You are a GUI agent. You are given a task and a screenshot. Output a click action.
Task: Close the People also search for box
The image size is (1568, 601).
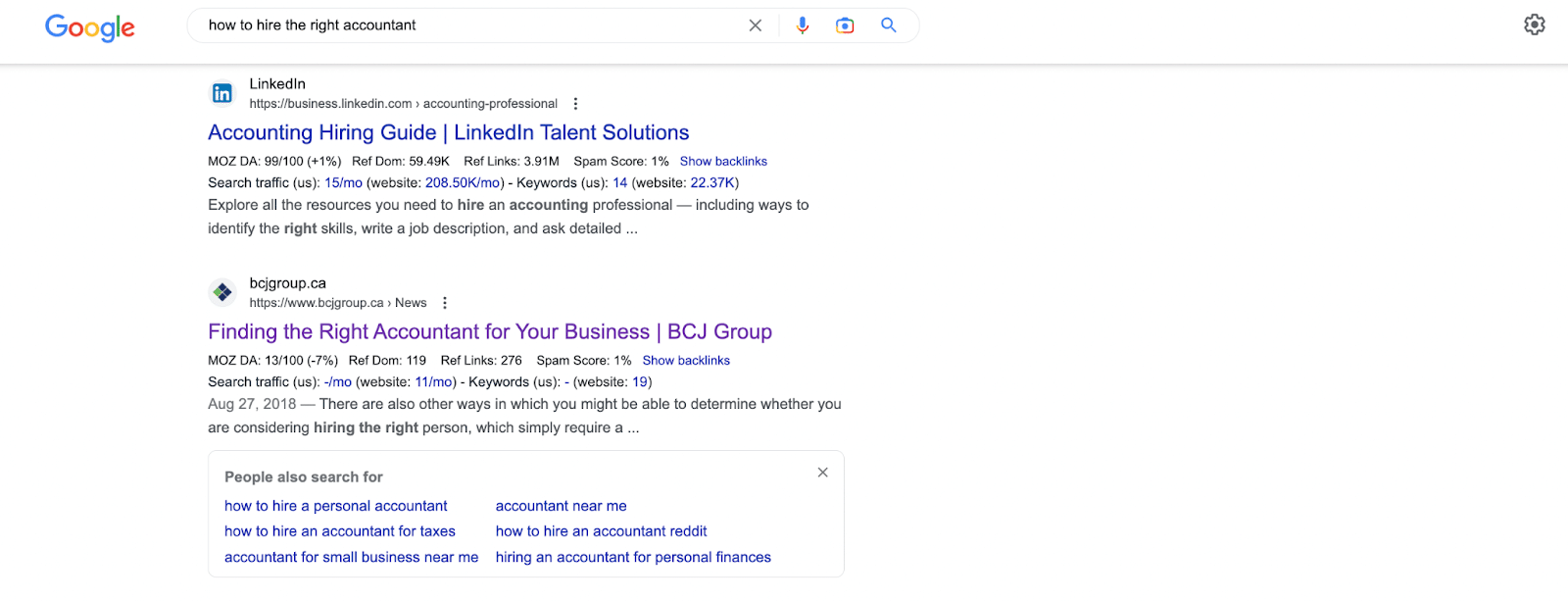point(823,473)
